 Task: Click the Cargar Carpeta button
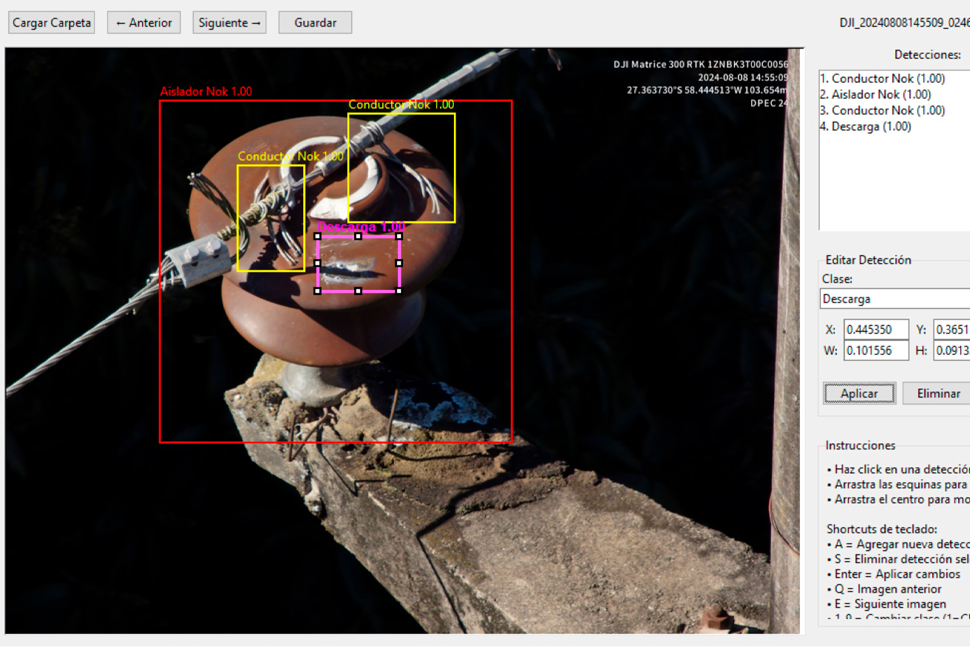pos(51,23)
